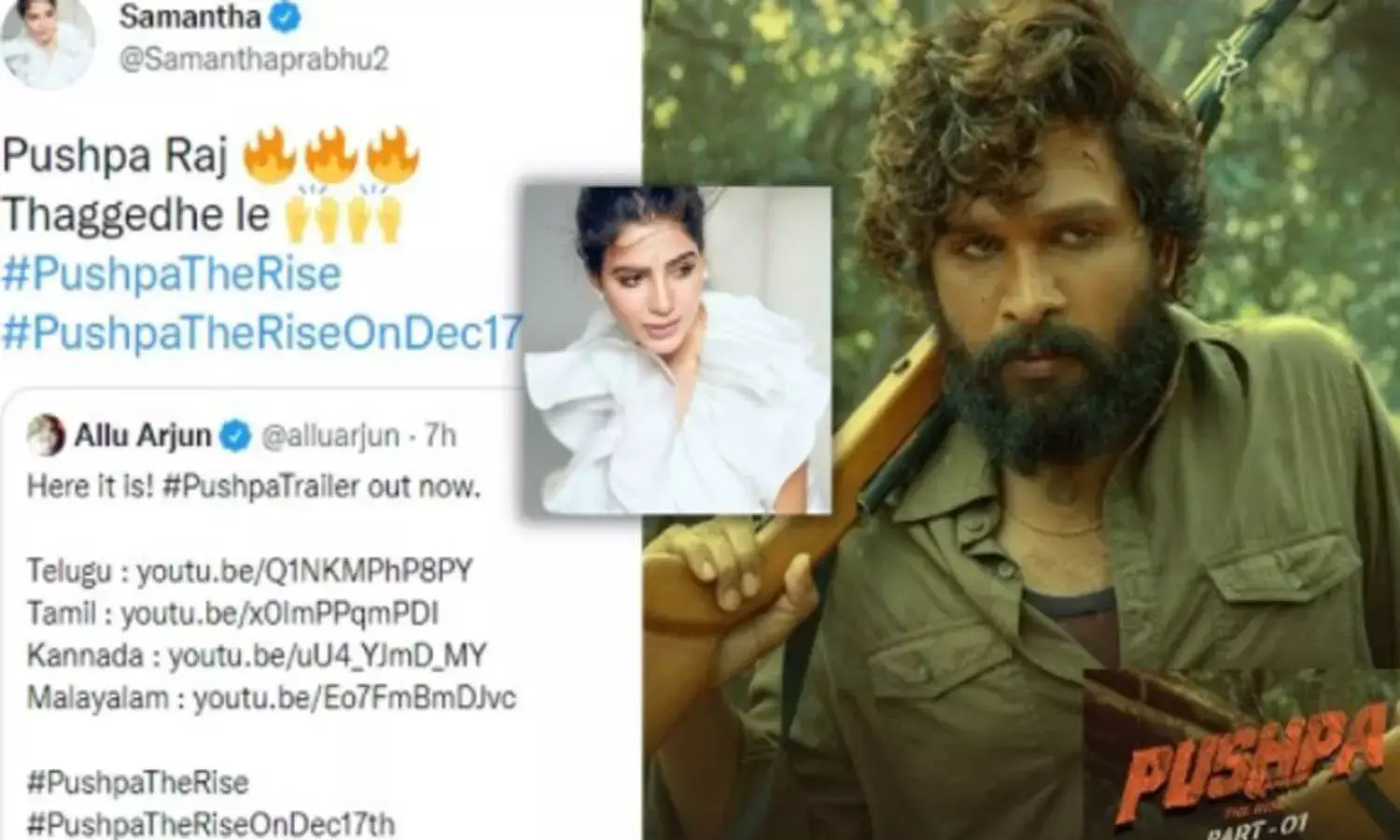Click the inset photo of woman in white dress
This screenshot has width=1400, height=840.
click(678, 349)
